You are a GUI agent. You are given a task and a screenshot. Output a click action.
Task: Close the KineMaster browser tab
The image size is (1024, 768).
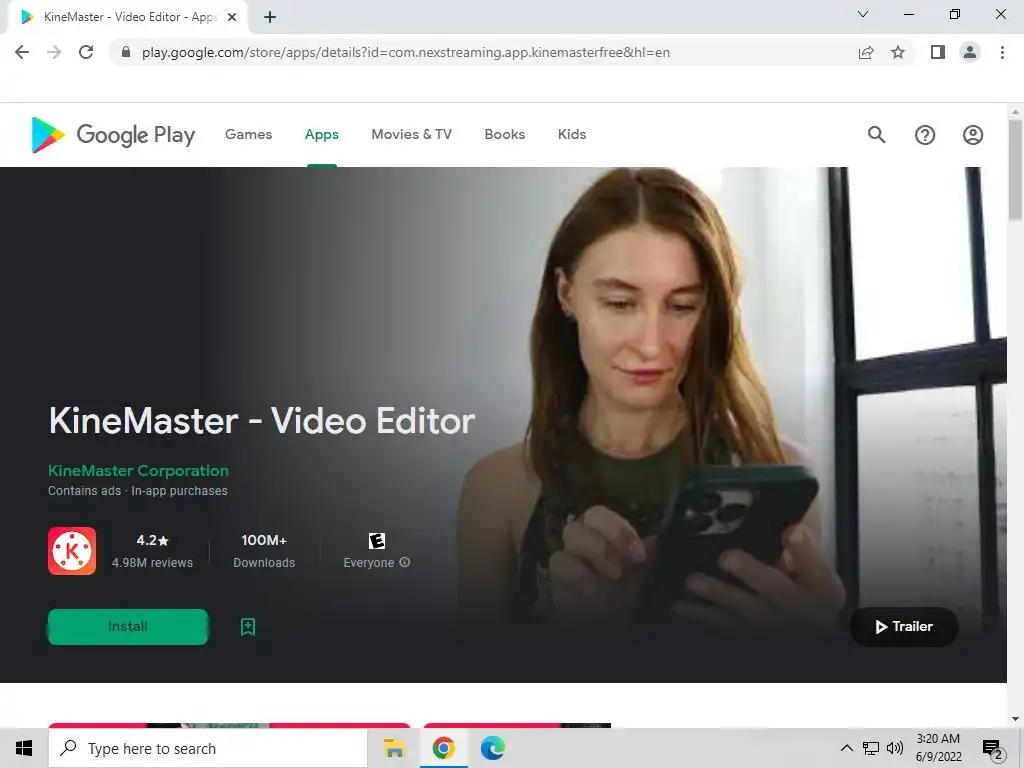[232, 17]
